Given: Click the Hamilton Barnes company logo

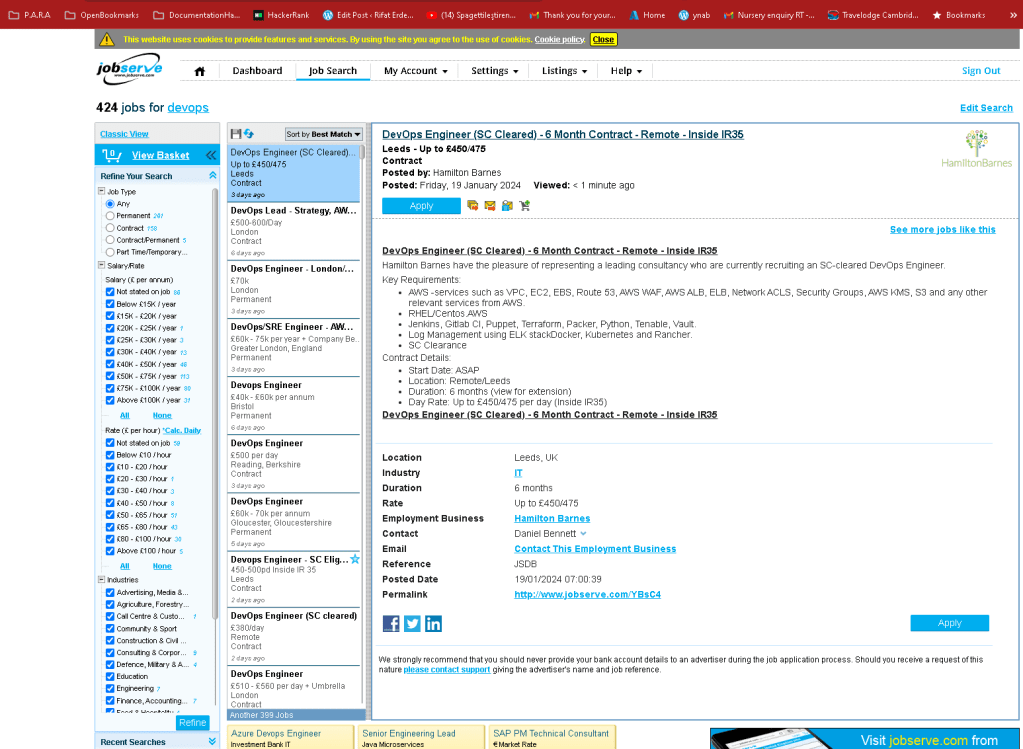Looking at the screenshot, I should pyautogui.click(x=976, y=149).
